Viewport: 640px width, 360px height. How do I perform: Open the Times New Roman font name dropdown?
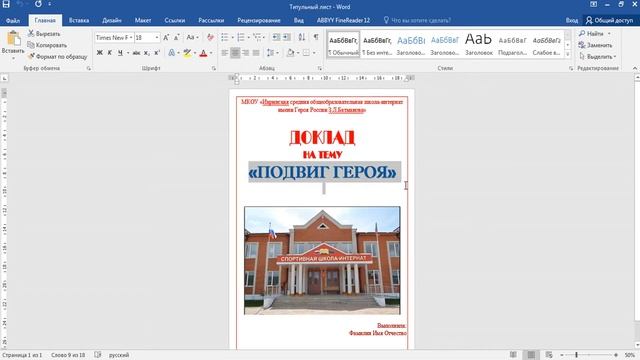point(131,38)
